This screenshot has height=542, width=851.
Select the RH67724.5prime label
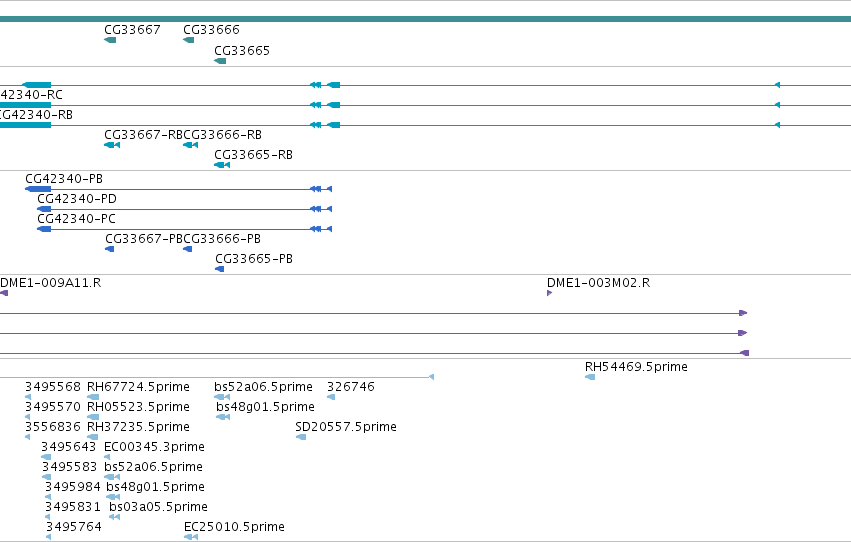[x=138, y=387]
